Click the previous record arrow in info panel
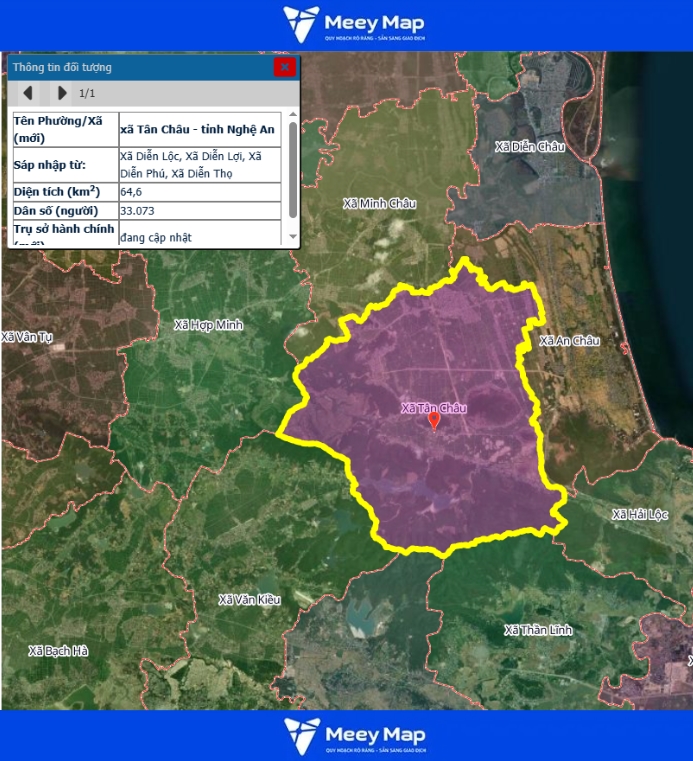 pyautogui.click(x=28, y=93)
